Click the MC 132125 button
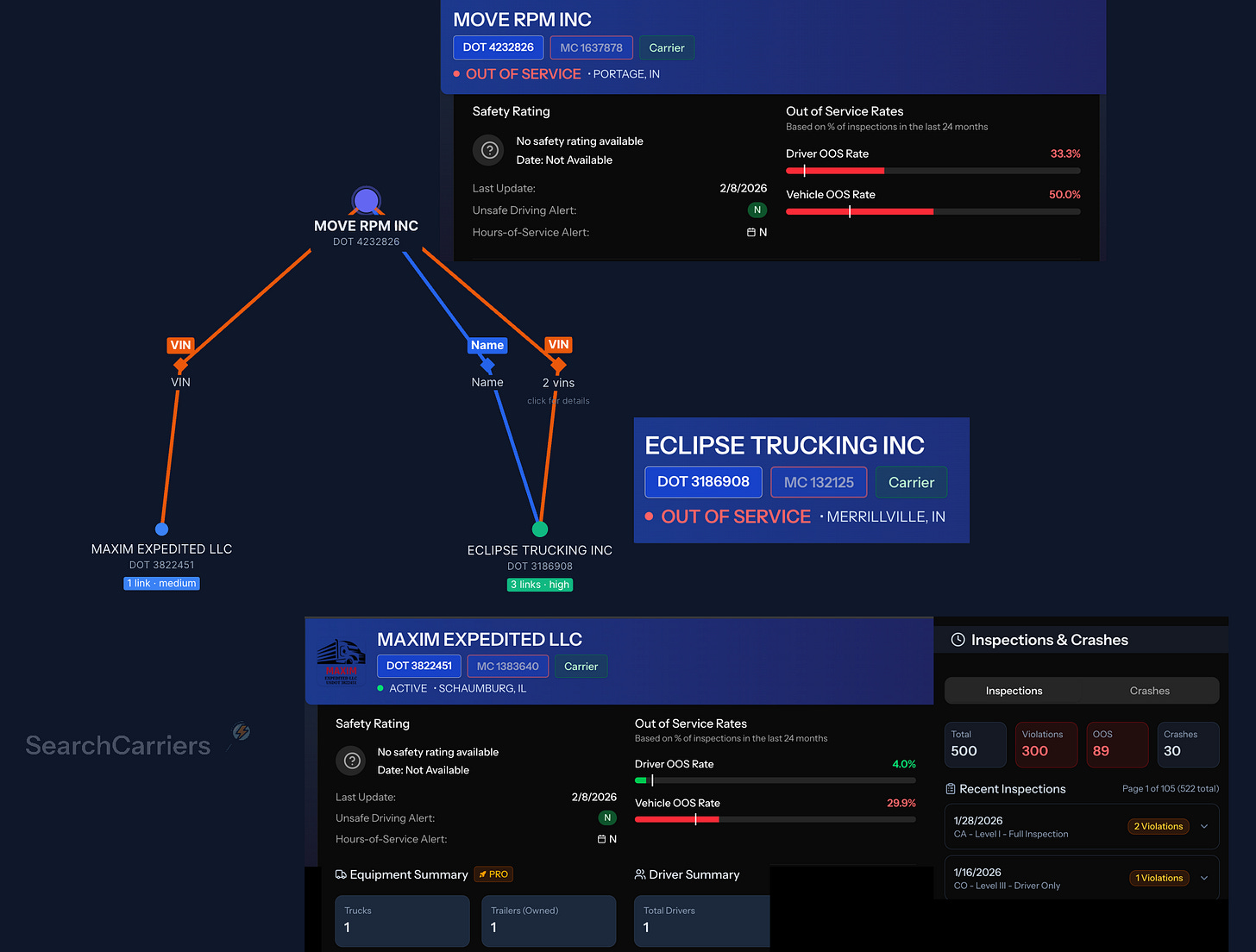 click(x=819, y=482)
